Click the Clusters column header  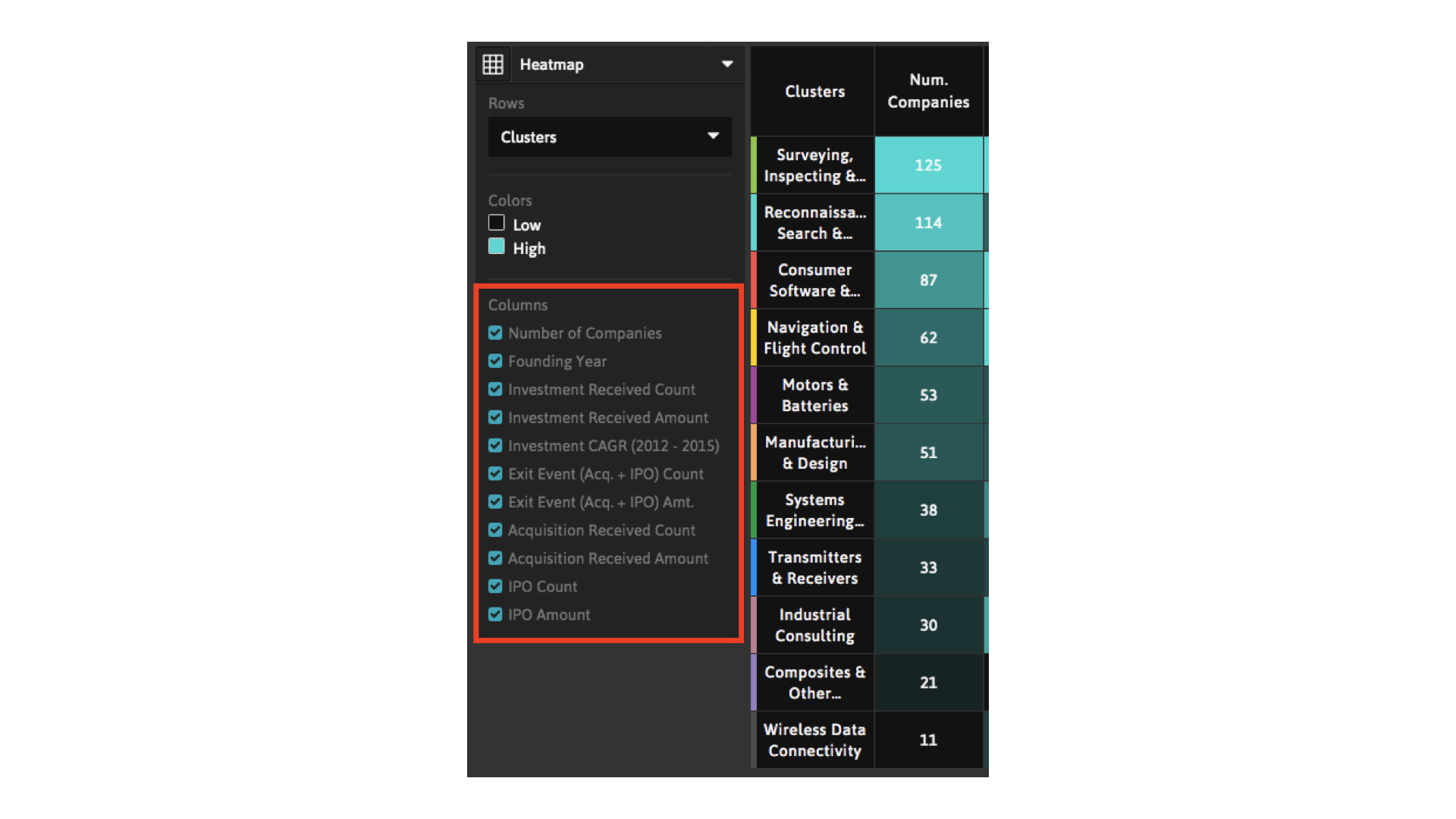814,91
